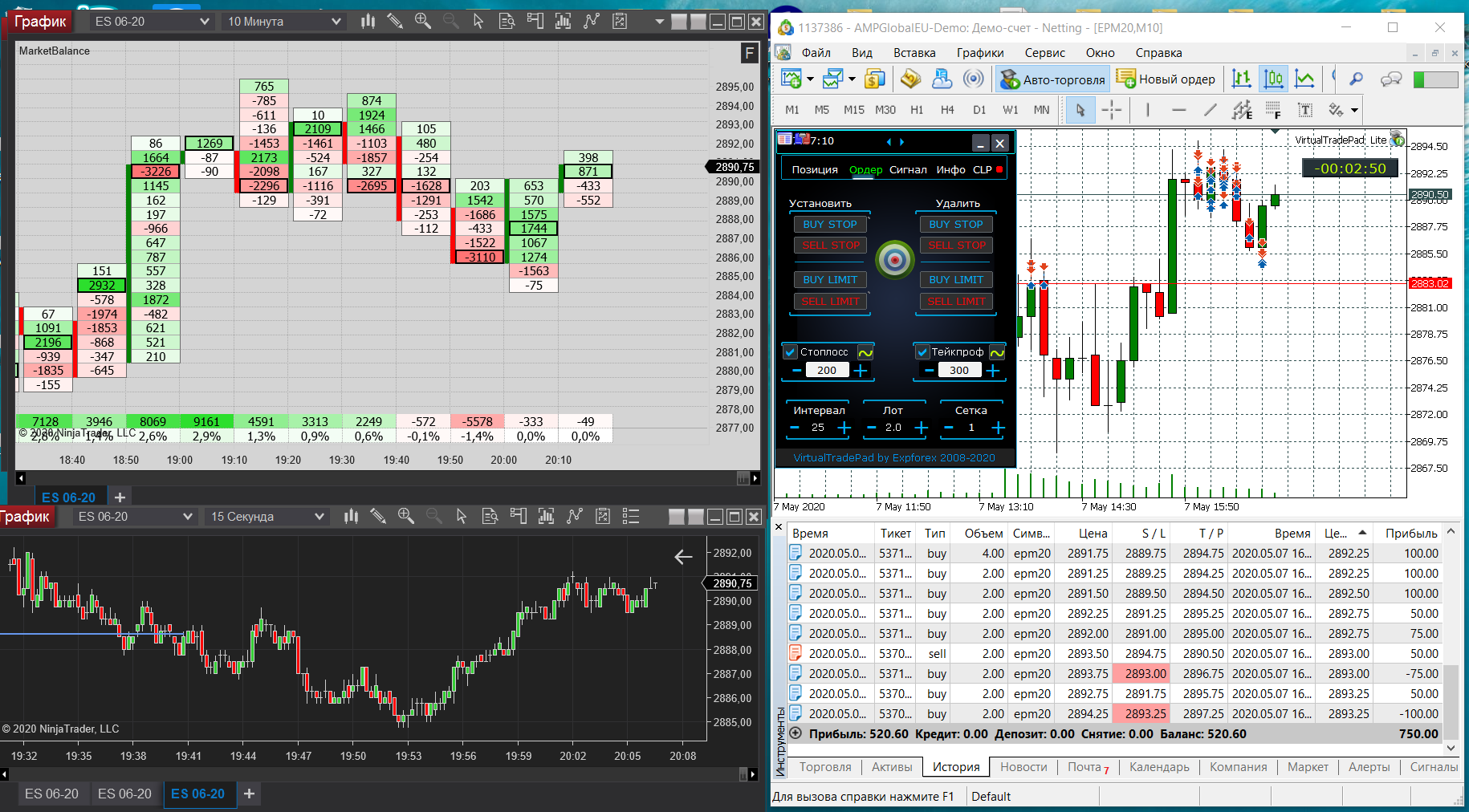
Task: Select the H4 timeframe
Action: pos(947,110)
